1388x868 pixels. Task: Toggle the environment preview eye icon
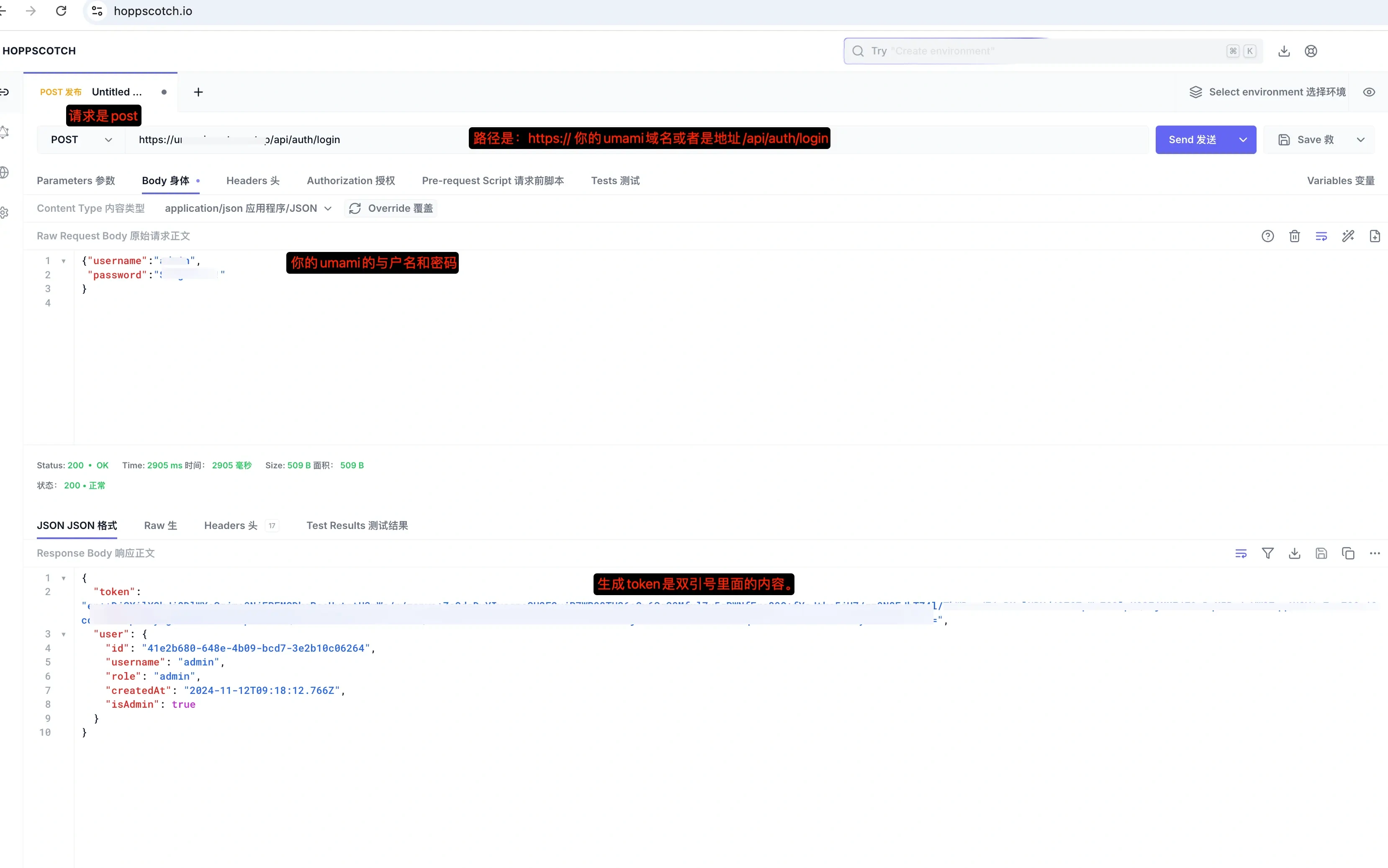click(1369, 92)
